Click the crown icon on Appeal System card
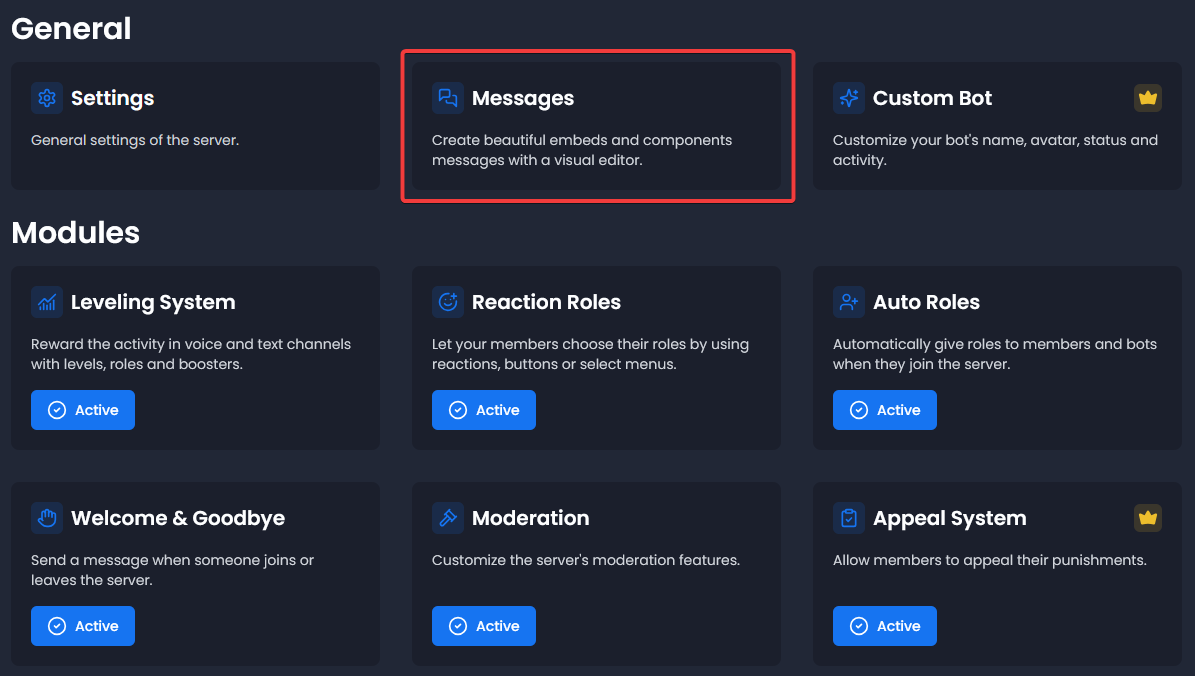The image size is (1195, 676). (x=1147, y=518)
